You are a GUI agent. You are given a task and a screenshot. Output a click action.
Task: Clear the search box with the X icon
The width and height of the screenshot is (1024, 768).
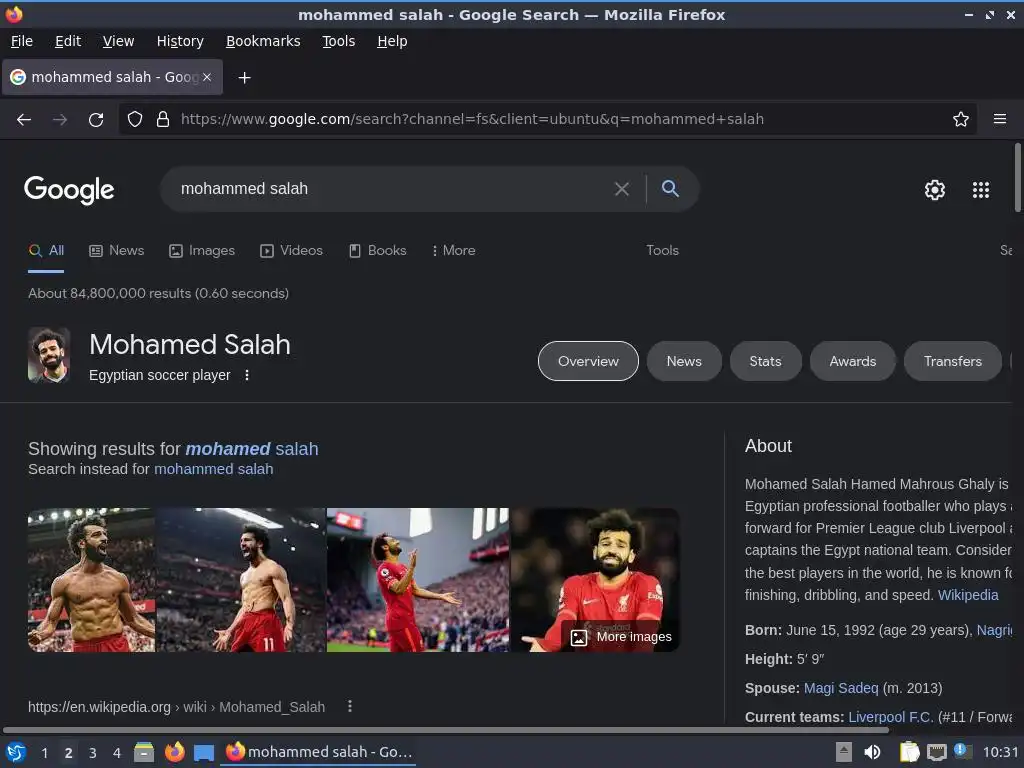622,189
